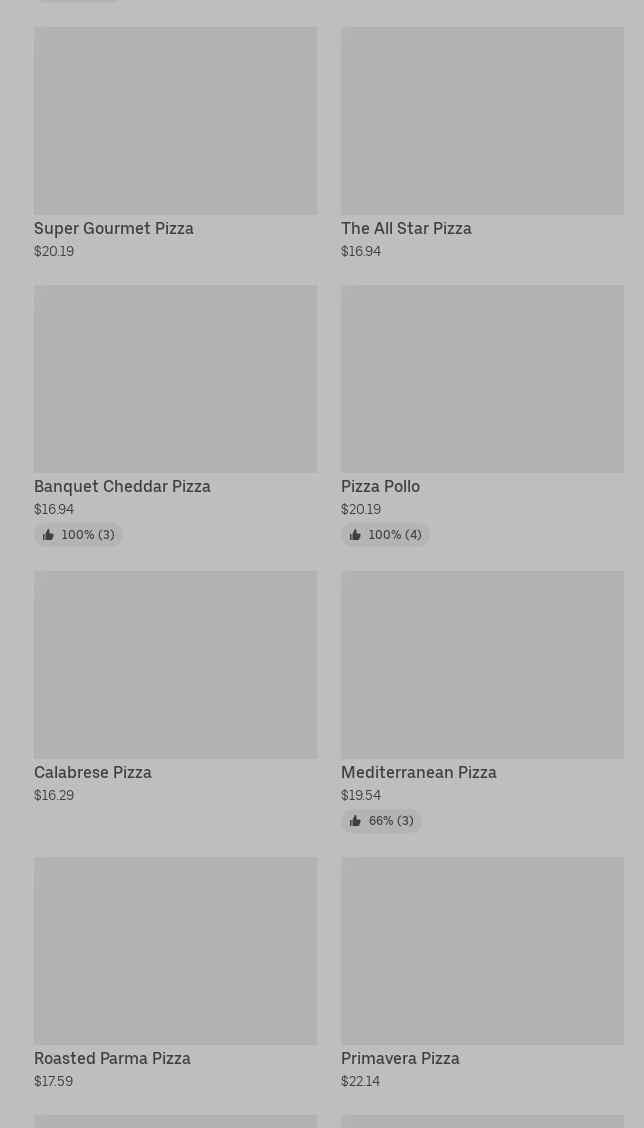
Task: Click the 100% (3) rating badge
Action: coord(78,535)
